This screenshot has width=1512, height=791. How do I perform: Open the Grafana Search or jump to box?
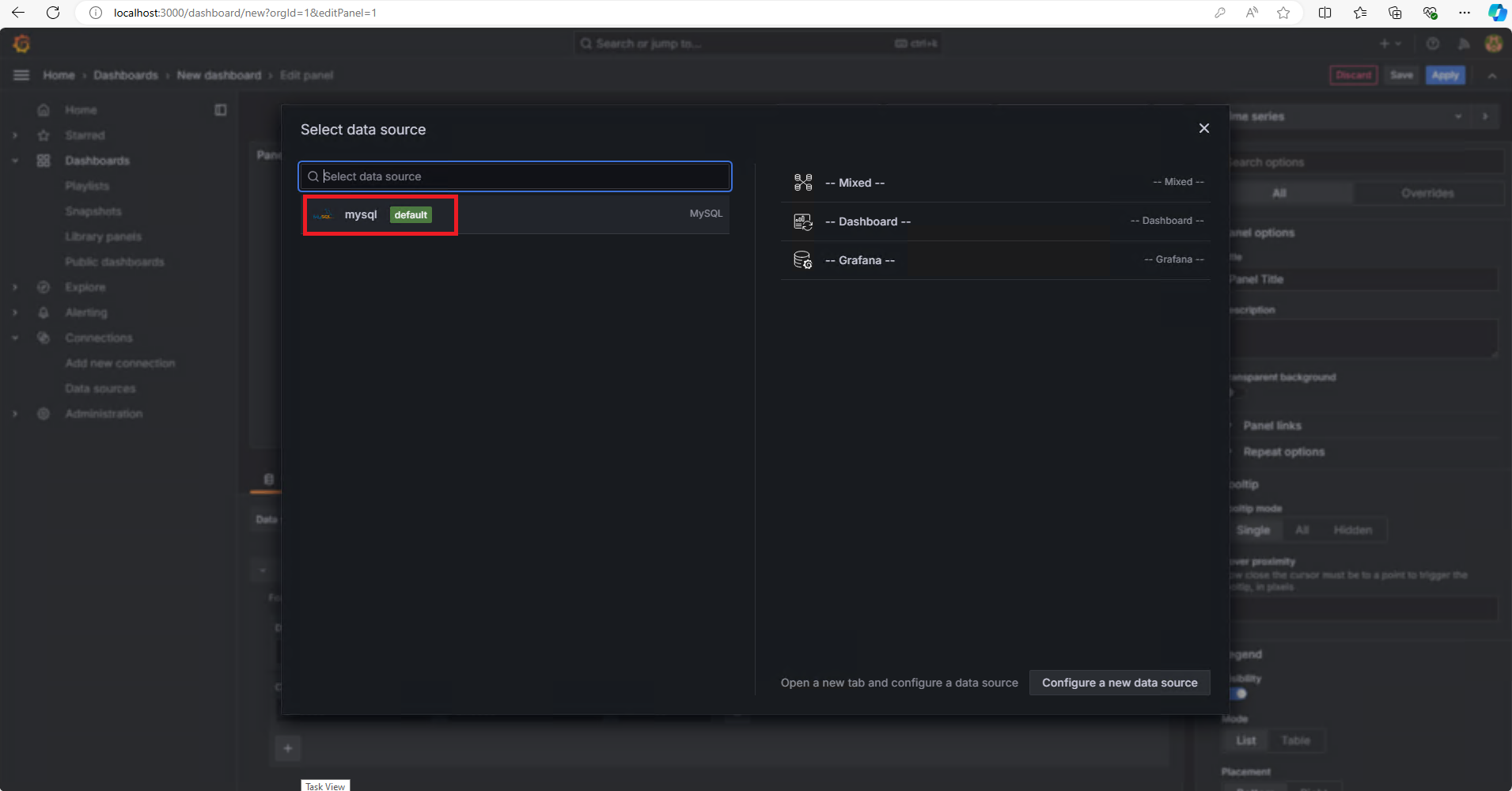coord(758,44)
